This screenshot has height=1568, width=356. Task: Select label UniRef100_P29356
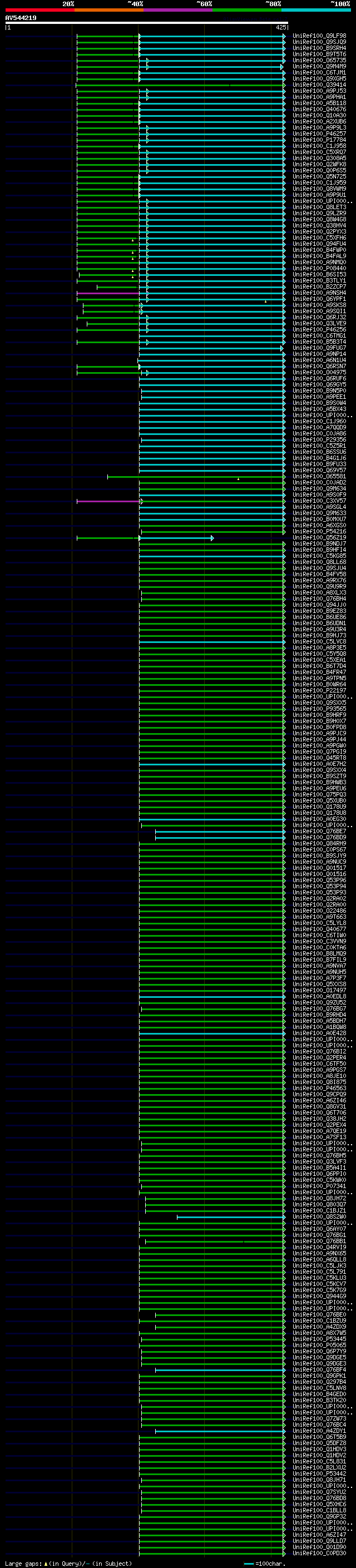pyautogui.click(x=319, y=439)
